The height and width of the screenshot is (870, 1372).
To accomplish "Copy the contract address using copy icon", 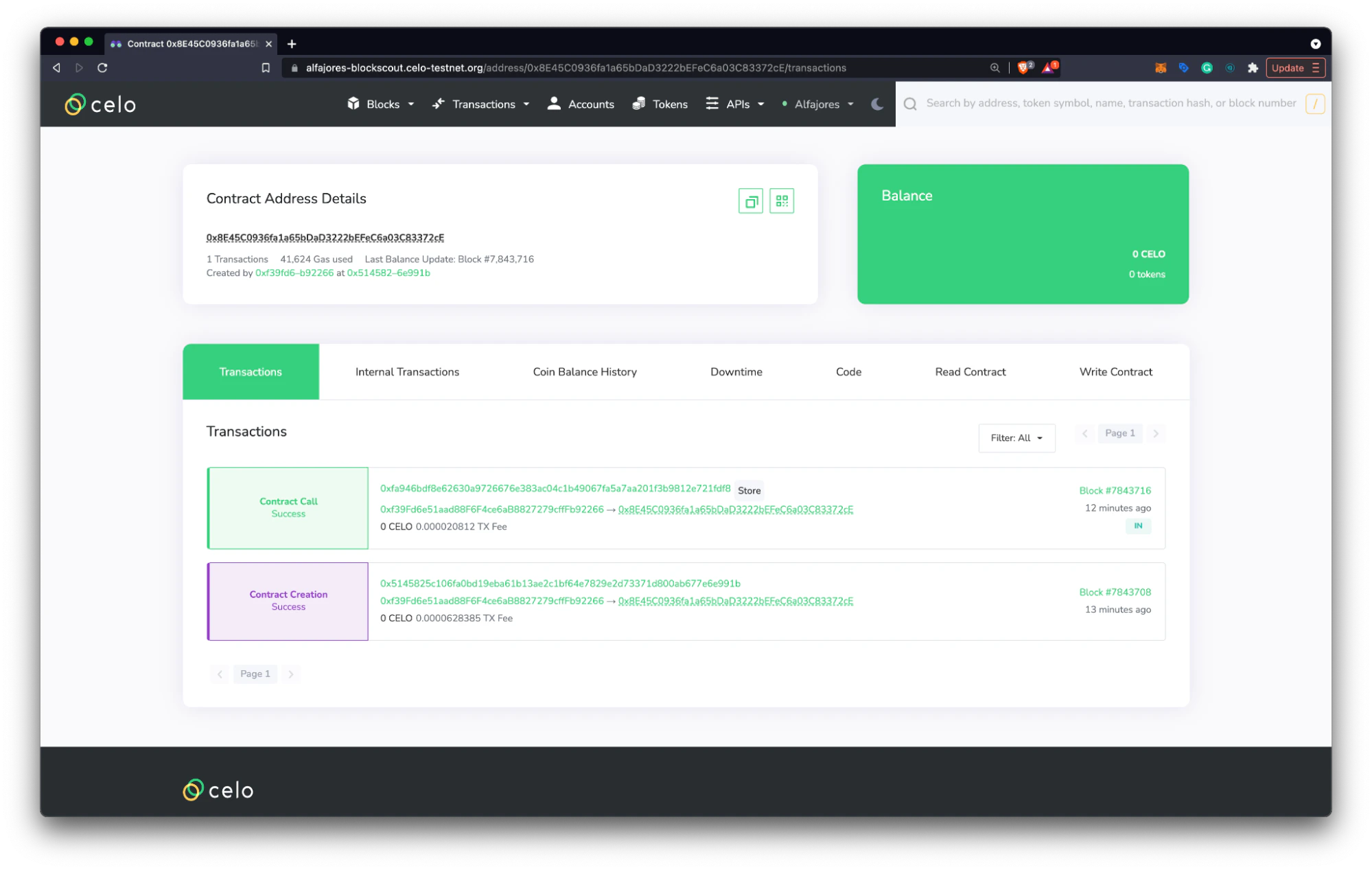I will coord(751,201).
